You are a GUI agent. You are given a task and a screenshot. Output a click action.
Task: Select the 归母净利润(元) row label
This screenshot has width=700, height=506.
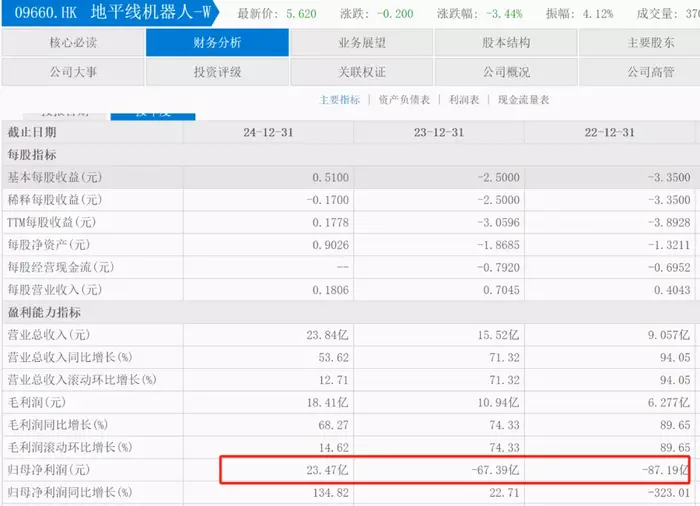pyautogui.click(x=49, y=470)
